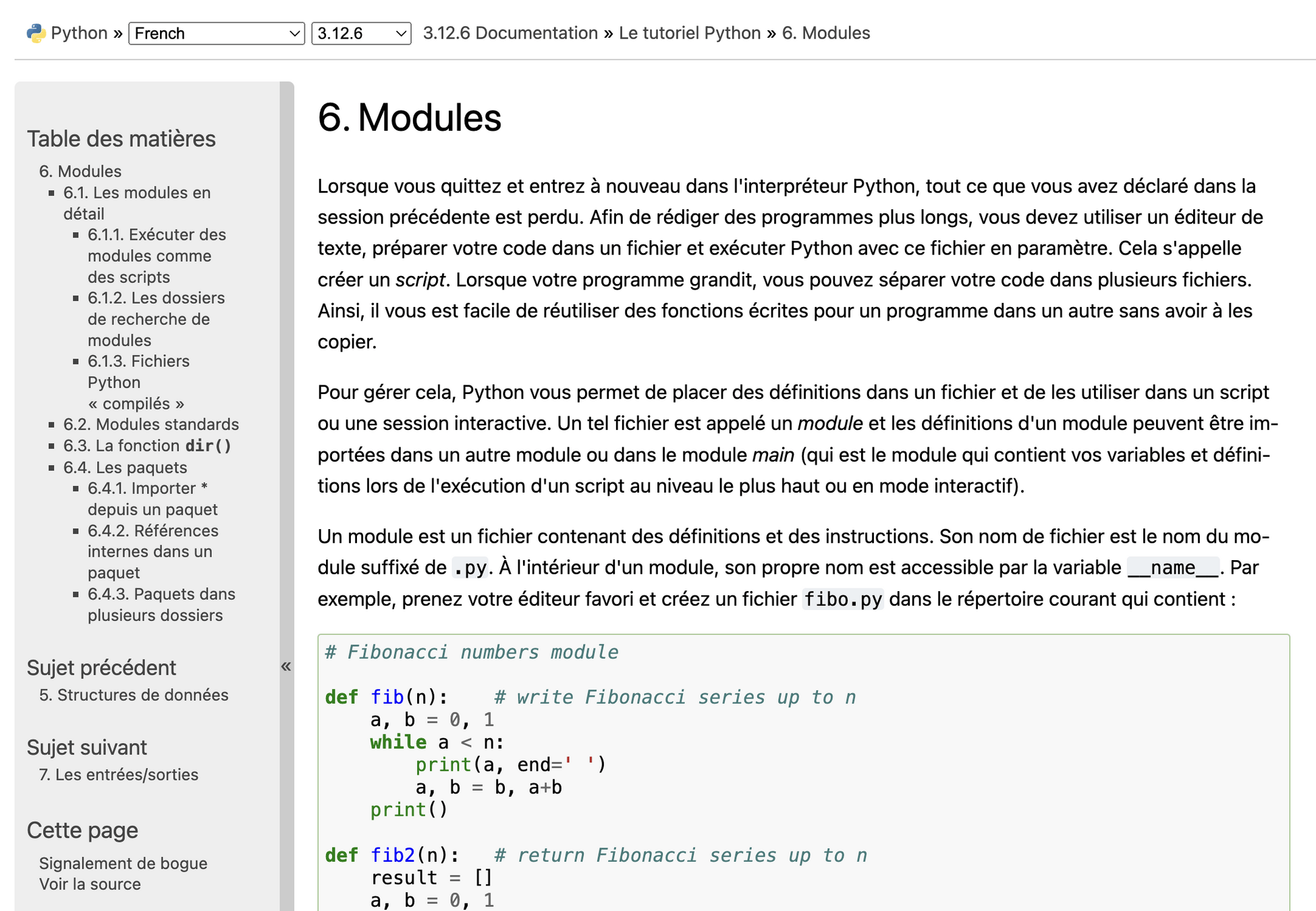Click the 3.12.6 Documentation breadcrumb
The width and height of the screenshot is (1316, 911).
[510, 33]
